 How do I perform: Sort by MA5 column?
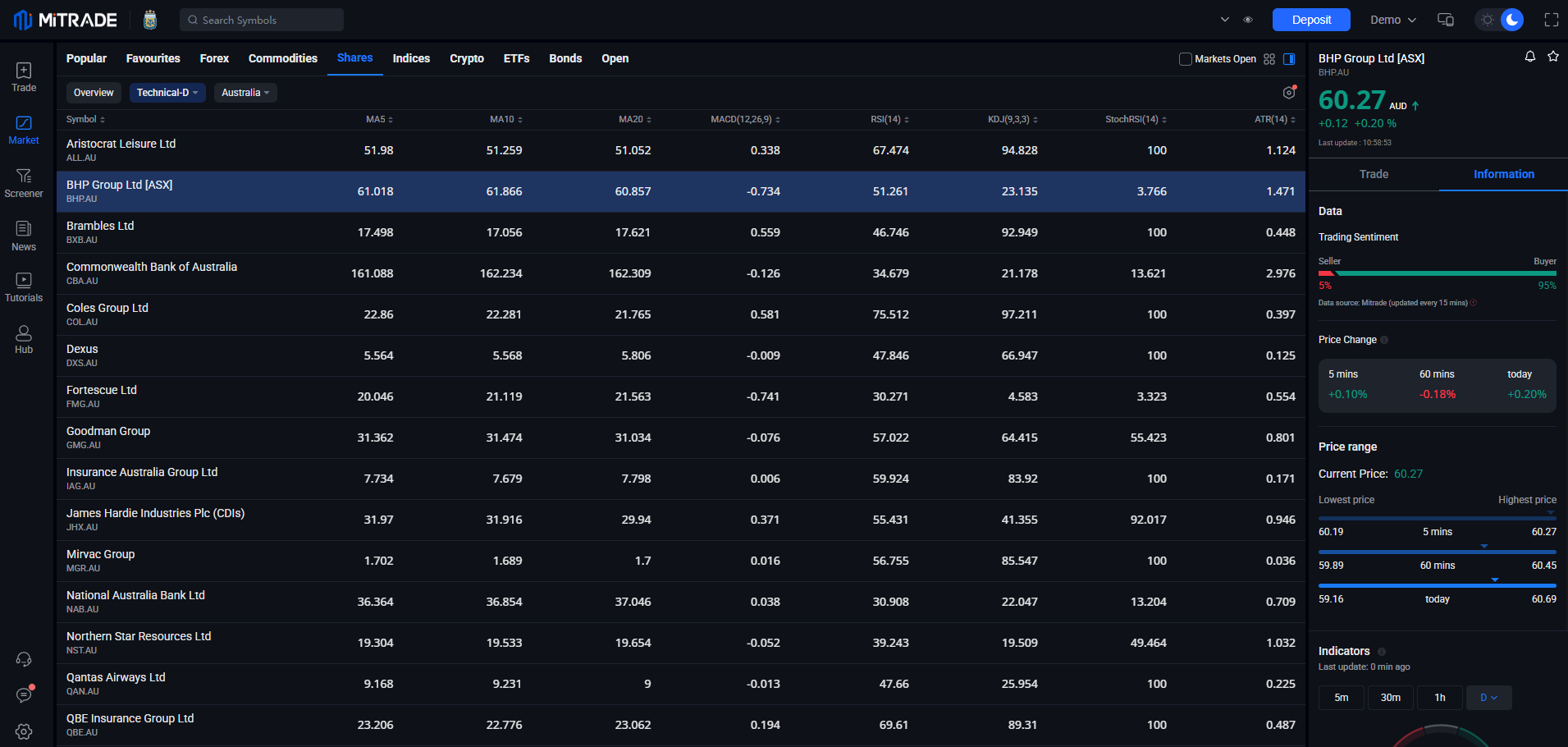380,120
